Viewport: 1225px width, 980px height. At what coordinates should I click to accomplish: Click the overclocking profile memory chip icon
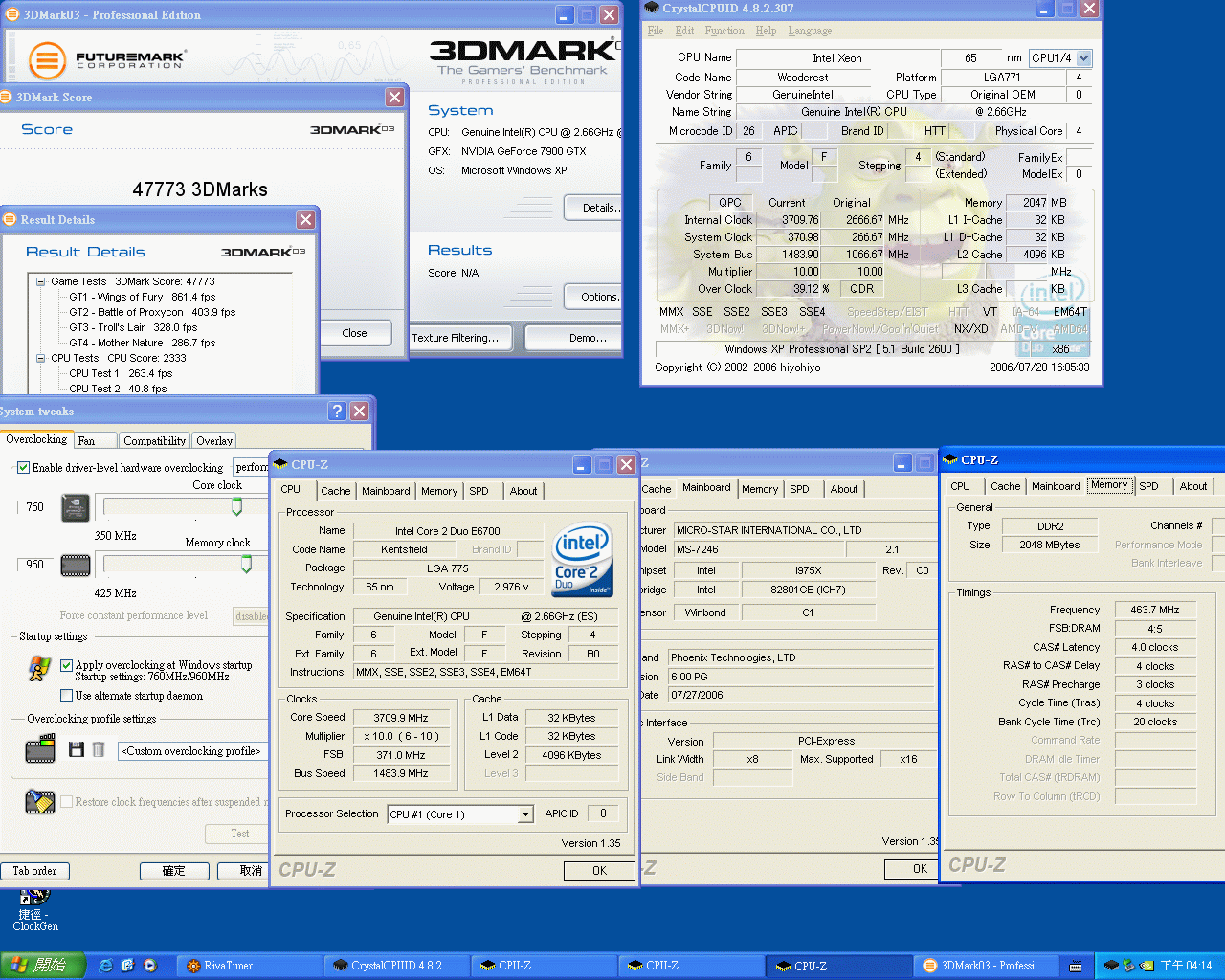pyautogui.click(x=39, y=748)
